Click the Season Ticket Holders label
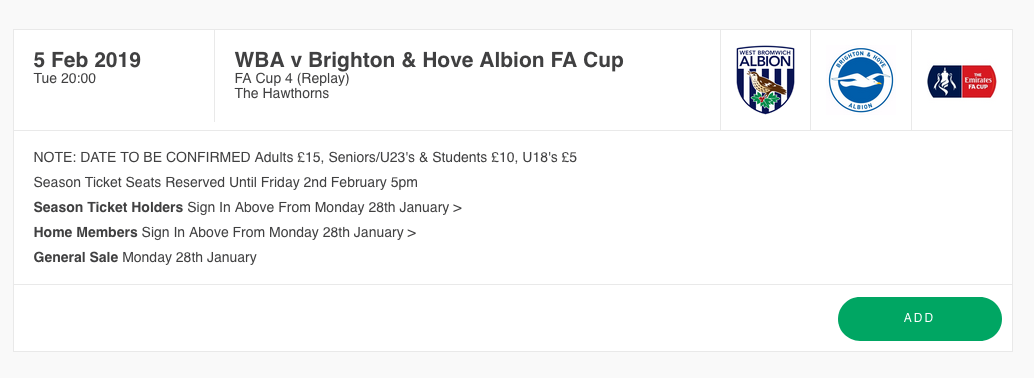1034x378 pixels. coord(108,207)
